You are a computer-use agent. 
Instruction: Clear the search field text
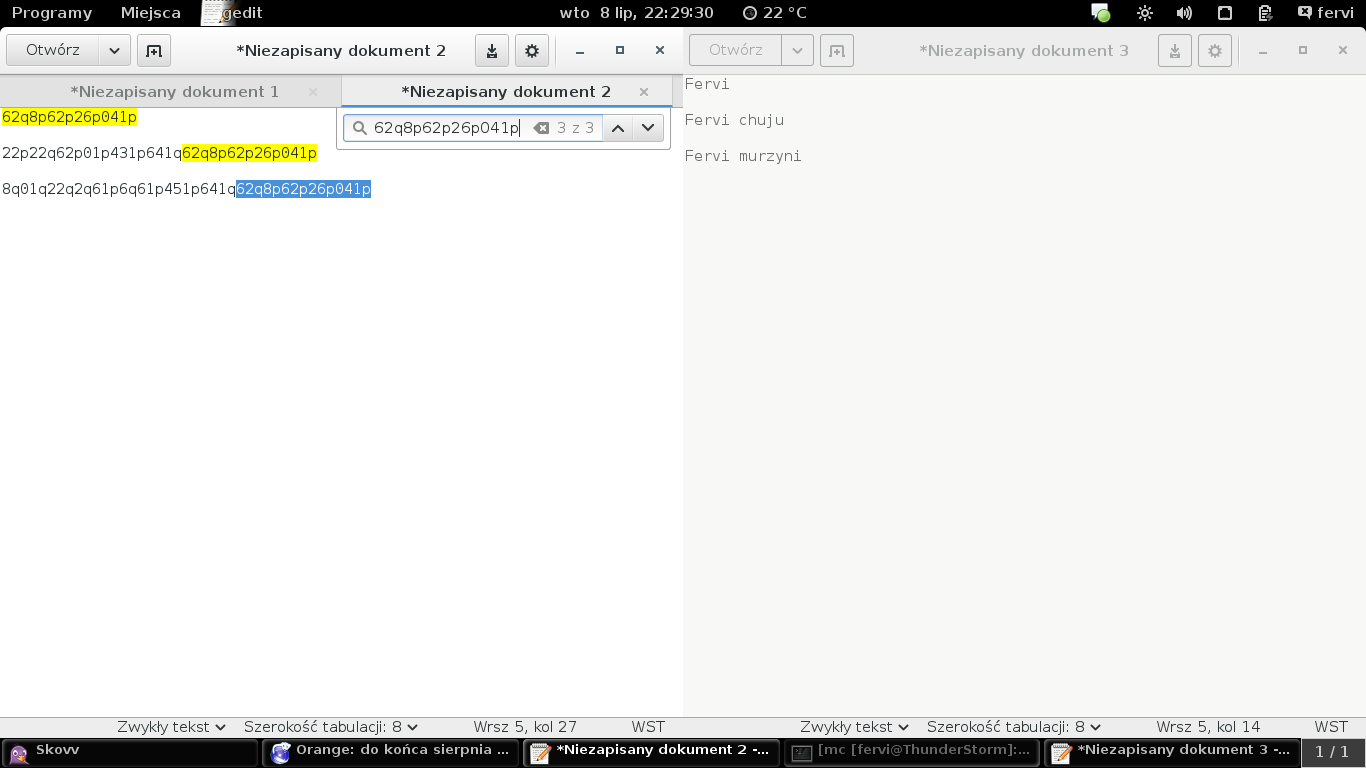(x=541, y=128)
